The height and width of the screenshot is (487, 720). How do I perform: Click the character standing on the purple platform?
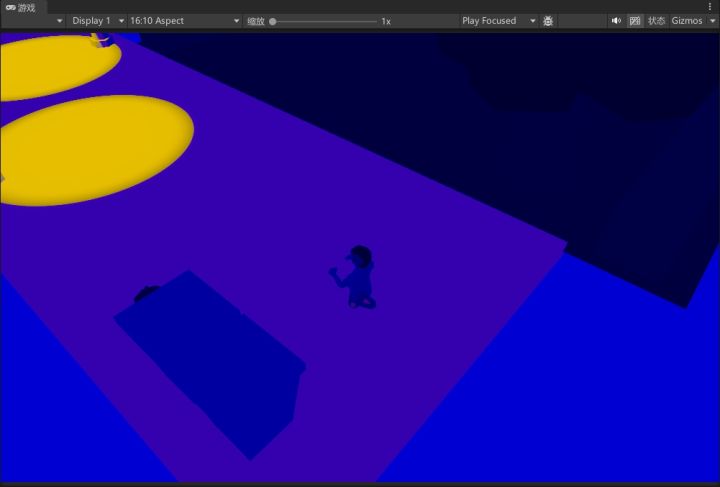click(359, 277)
